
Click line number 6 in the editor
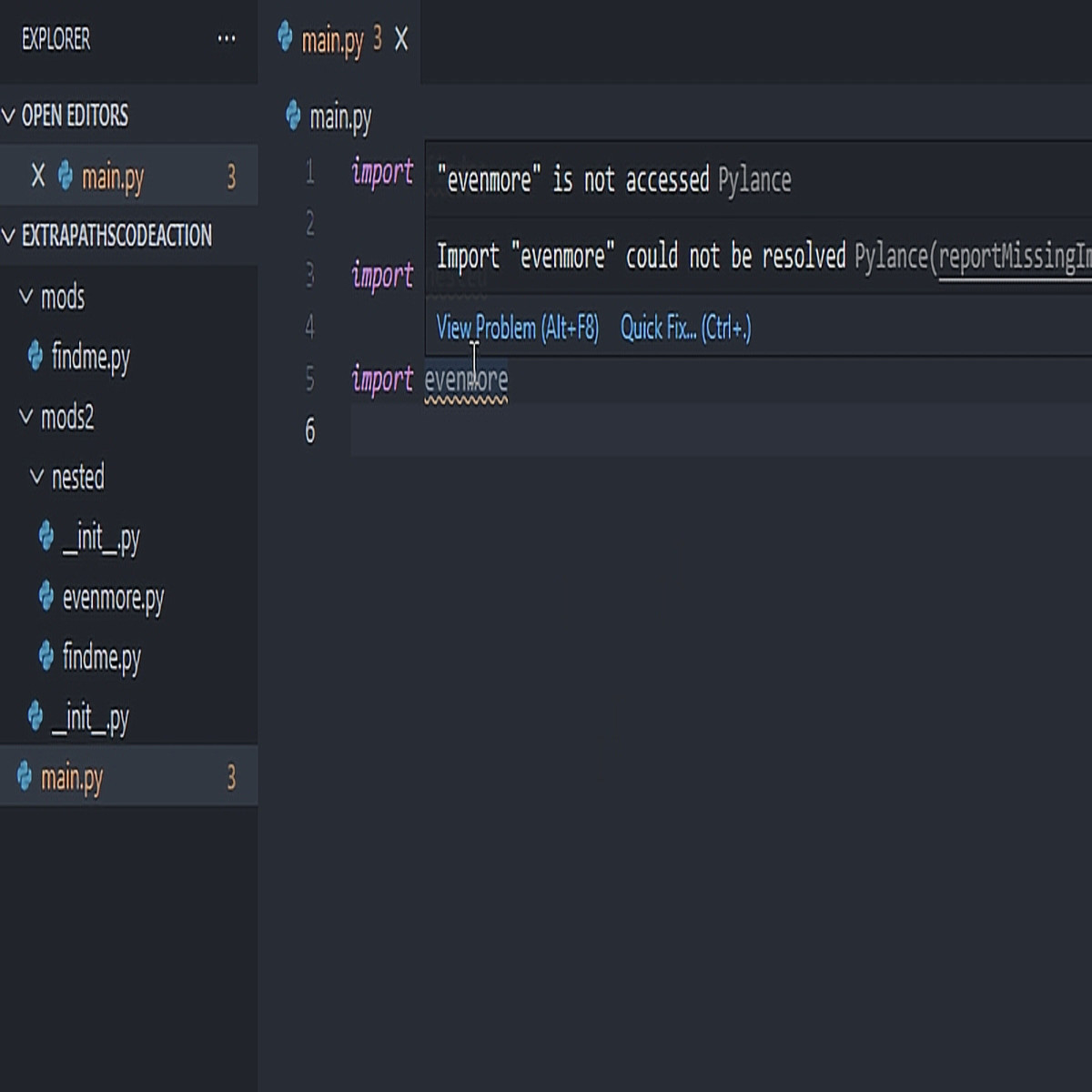310,433
